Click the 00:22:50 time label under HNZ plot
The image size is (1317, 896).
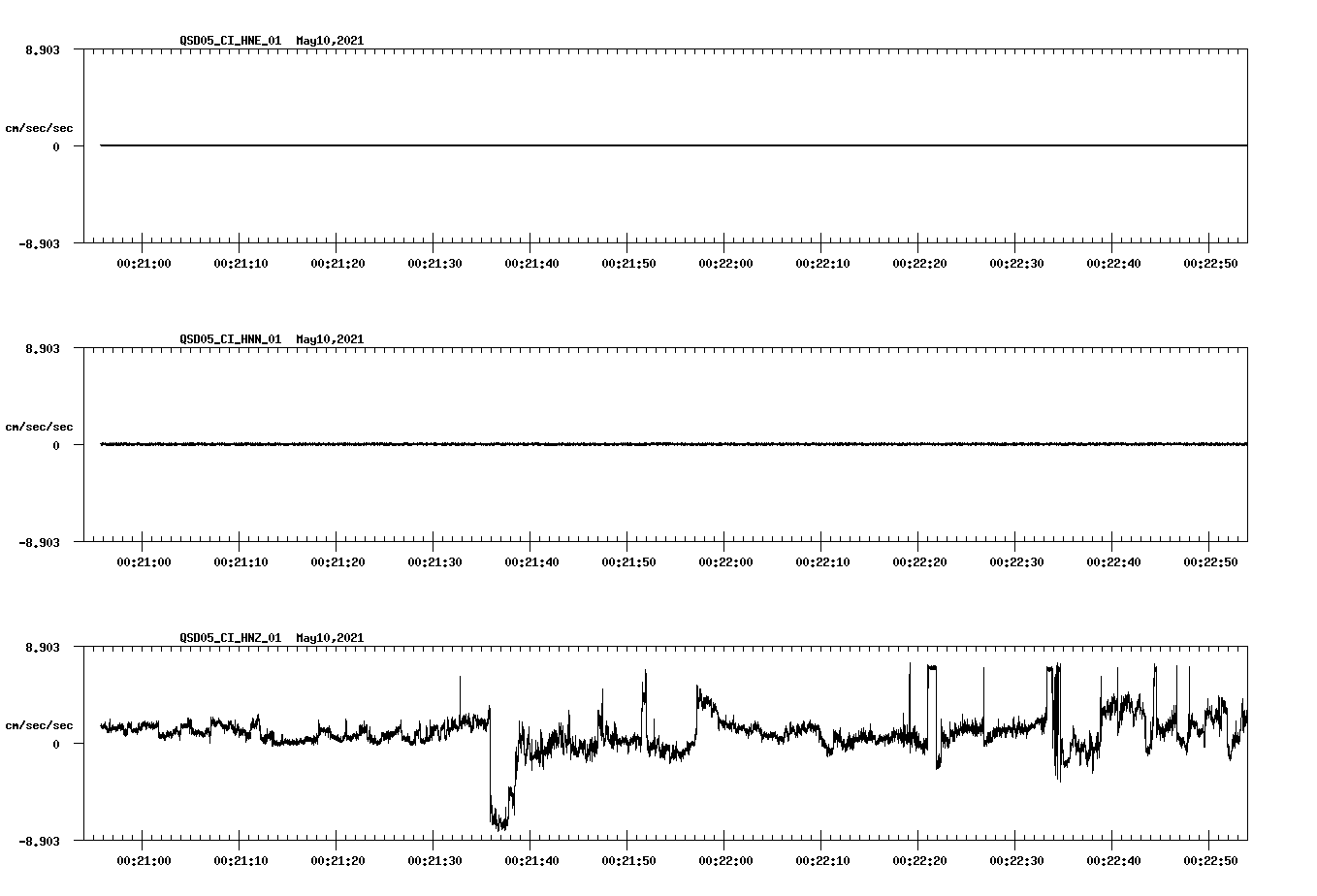[1210, 861]
